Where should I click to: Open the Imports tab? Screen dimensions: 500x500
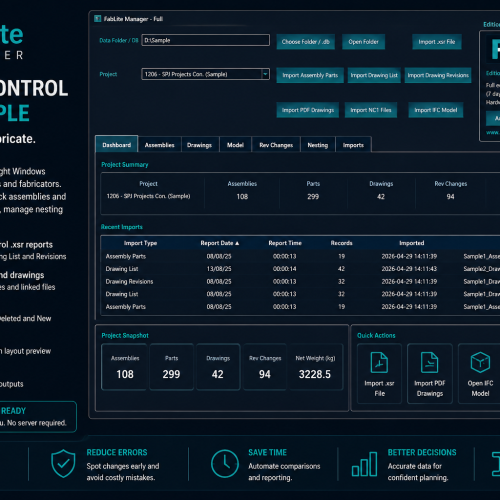point(353,145)
